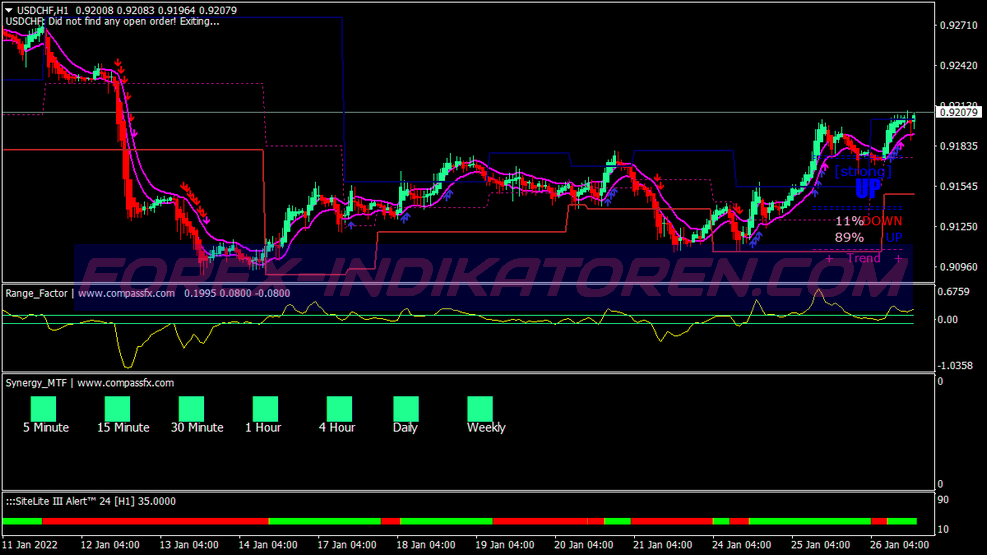987x555 pixels.
Task: Click the 30 Minute green square
Action: (x=191, y=408)
